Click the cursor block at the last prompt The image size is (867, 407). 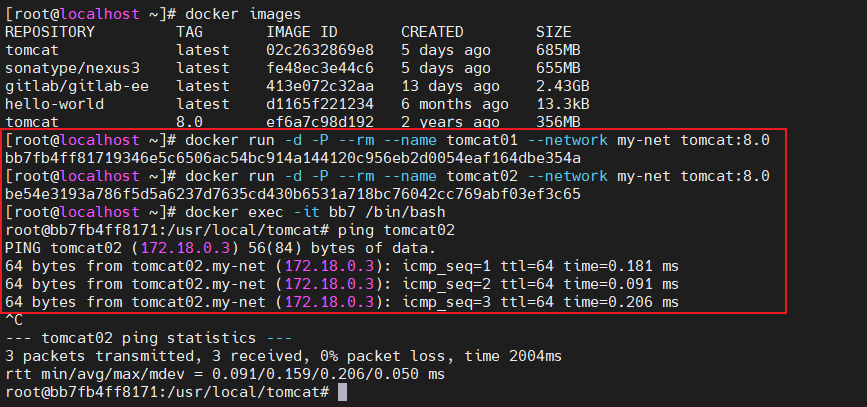coord(342,392)
